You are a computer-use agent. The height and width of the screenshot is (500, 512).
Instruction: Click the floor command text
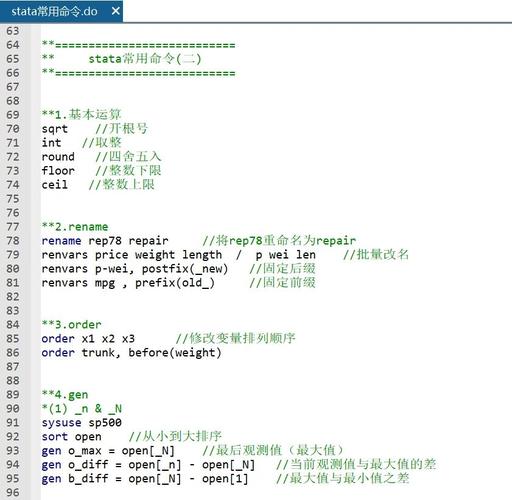(x=58, y=171)
